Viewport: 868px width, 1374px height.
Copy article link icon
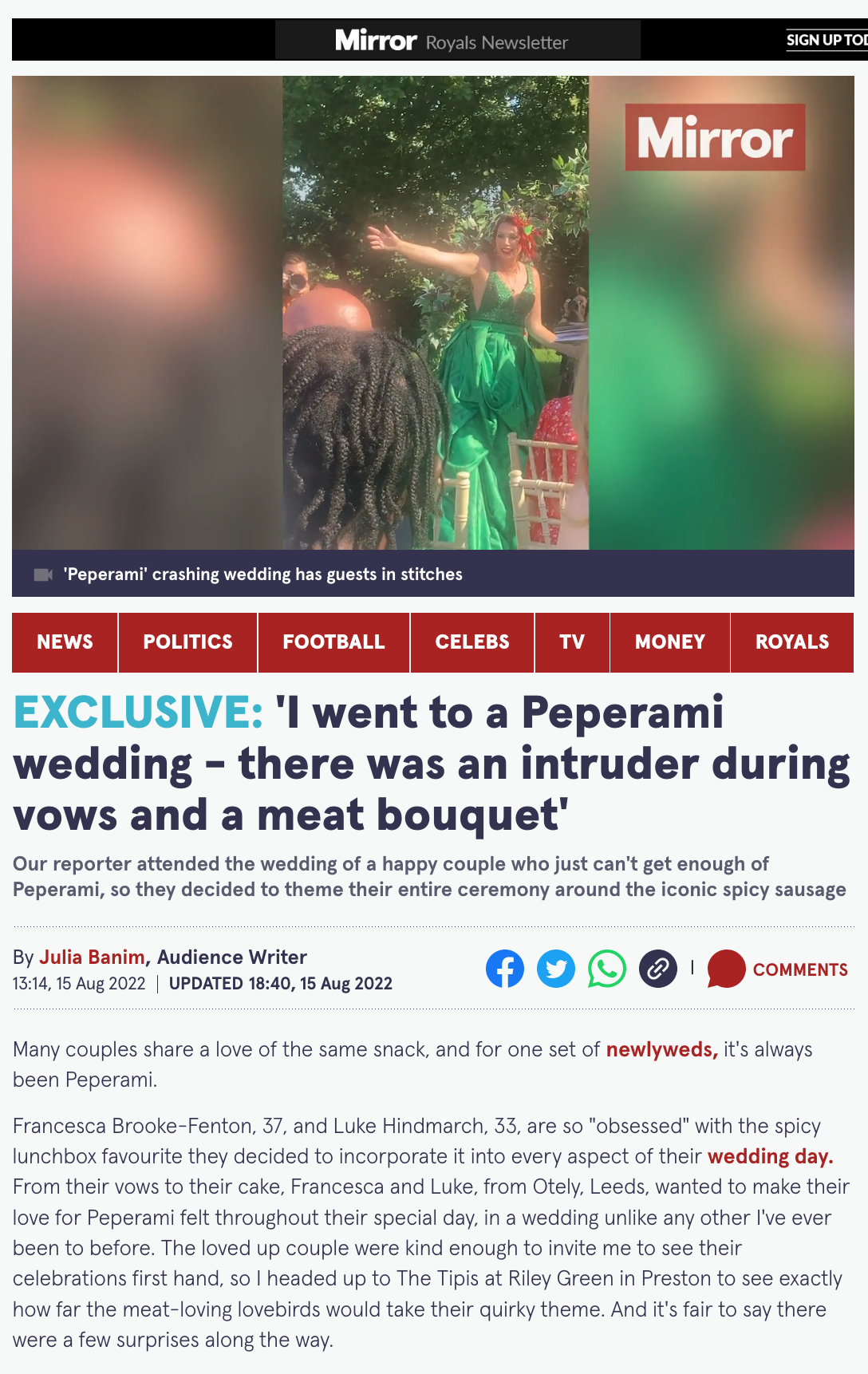pyautogui.click(x=658, y=969)
